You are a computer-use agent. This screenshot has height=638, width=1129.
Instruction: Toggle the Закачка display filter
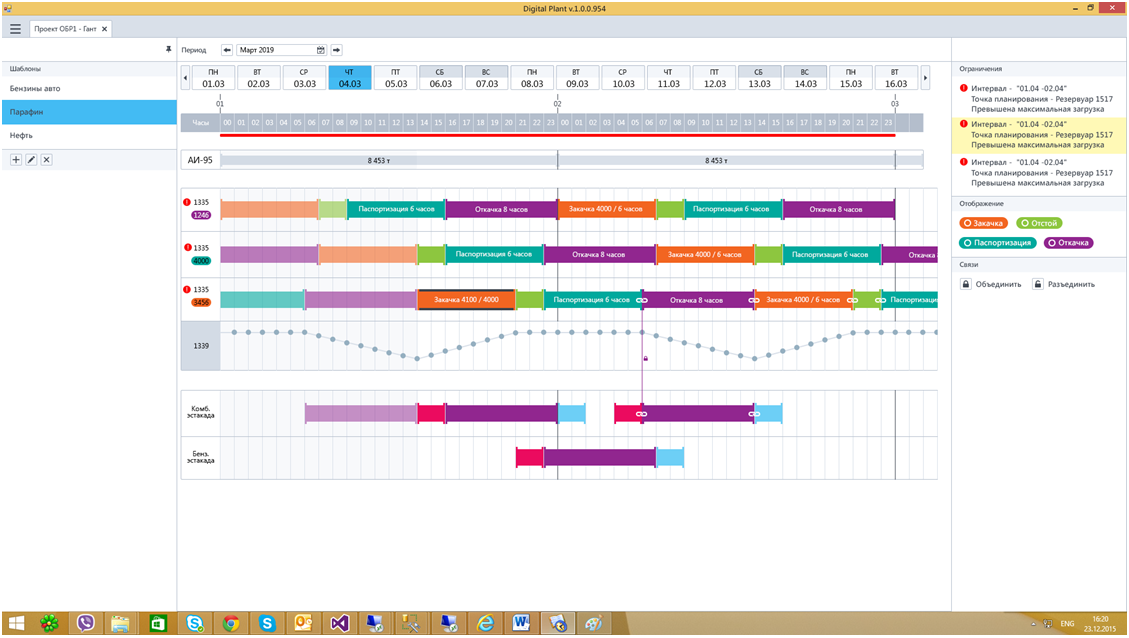(984, 223)
